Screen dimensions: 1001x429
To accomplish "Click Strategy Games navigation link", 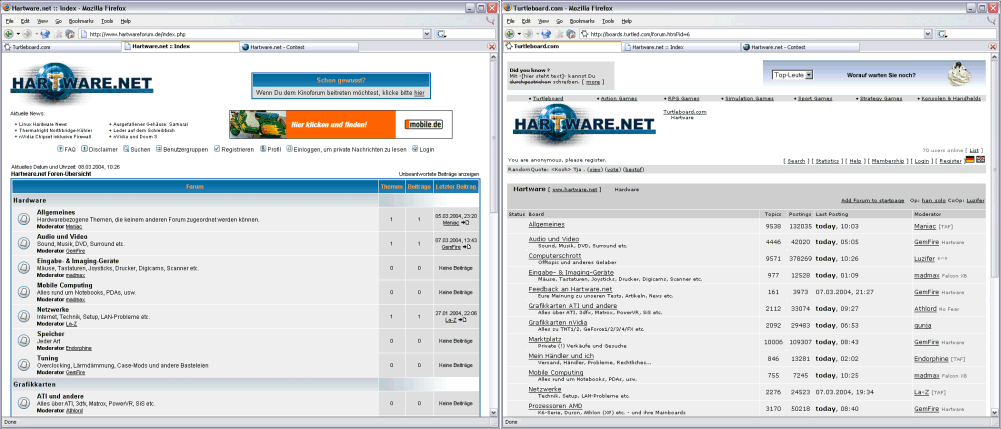I will pos(880,99).
